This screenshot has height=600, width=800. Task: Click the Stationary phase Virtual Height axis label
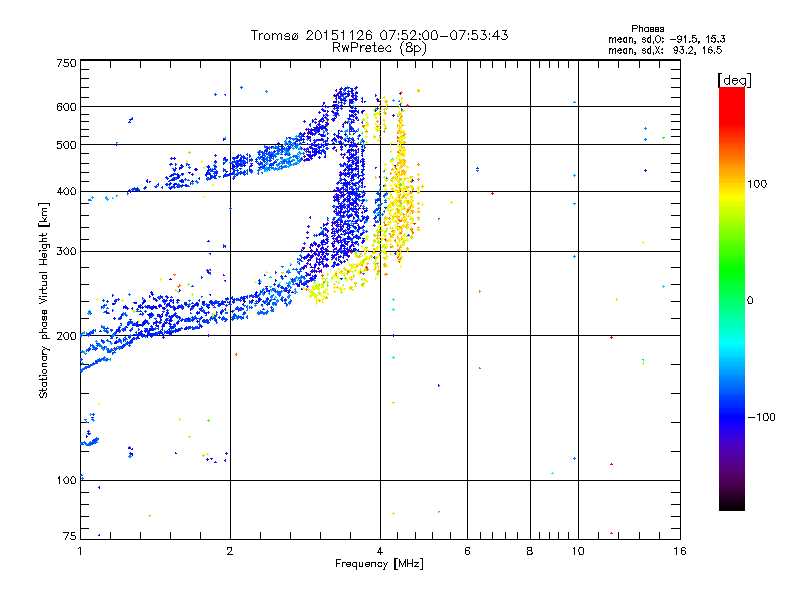(x=44, y=300)
